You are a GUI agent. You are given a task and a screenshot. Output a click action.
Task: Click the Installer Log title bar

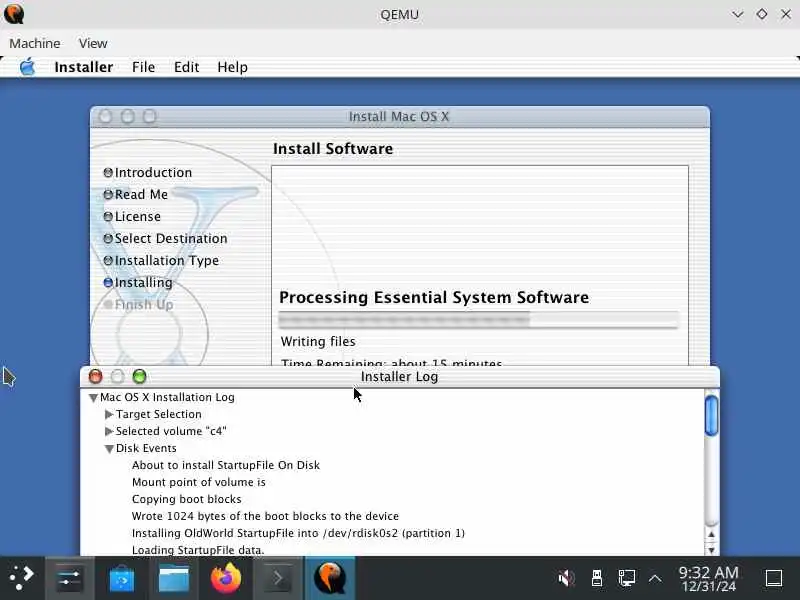click(399, 377)
